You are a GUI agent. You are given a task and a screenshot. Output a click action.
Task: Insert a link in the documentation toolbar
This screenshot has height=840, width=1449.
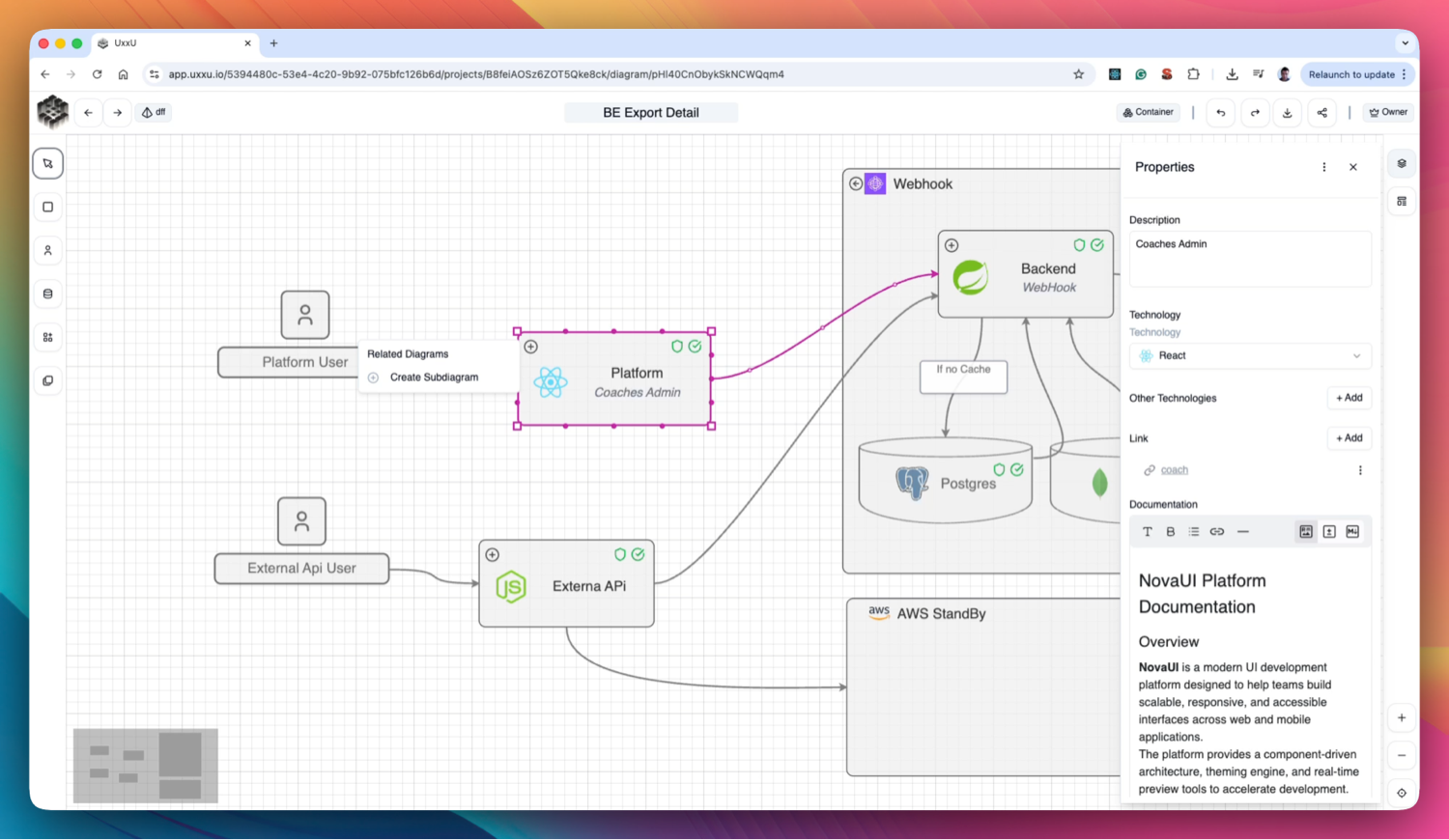1217,532
